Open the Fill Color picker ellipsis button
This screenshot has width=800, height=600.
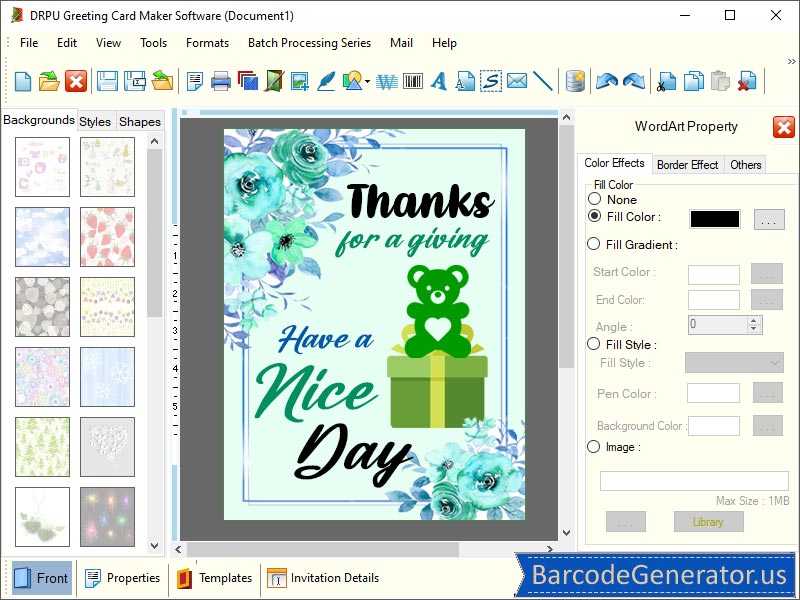click(x=769, y=219)
